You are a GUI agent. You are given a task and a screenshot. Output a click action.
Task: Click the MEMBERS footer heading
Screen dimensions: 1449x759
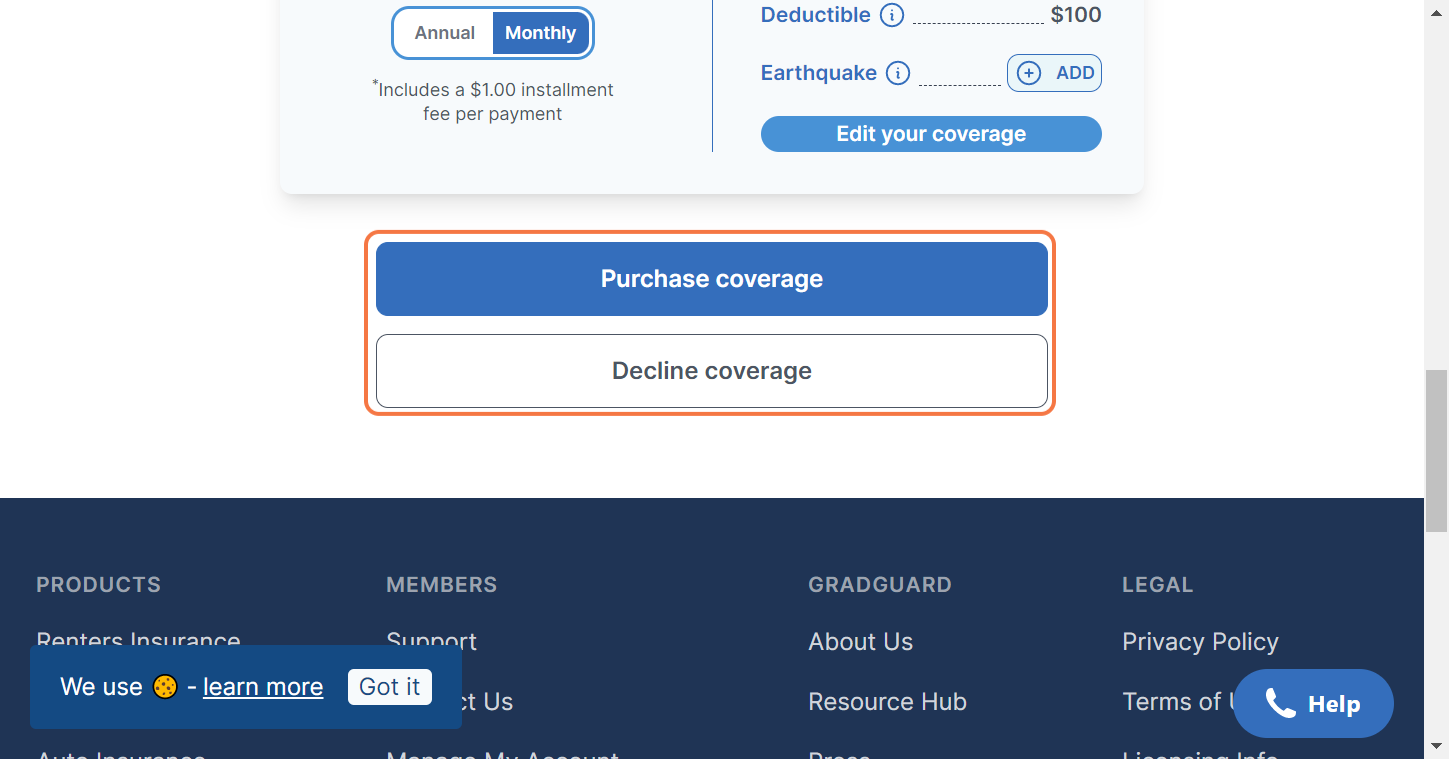(441, 585)
